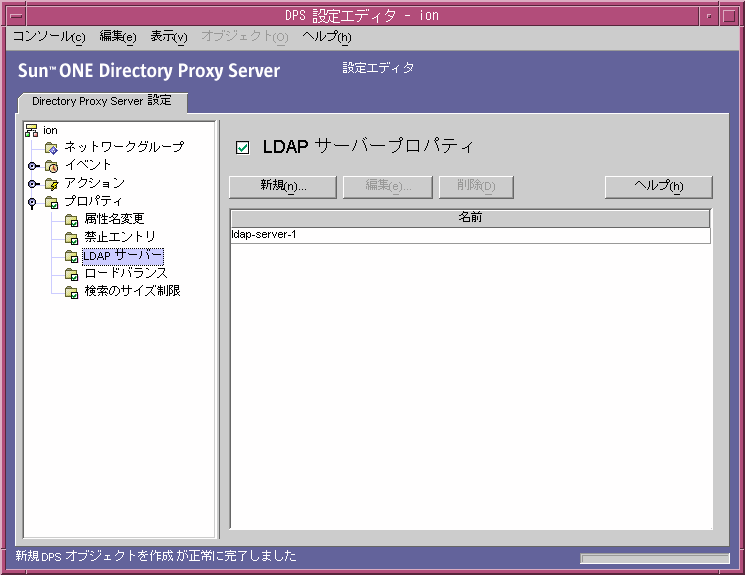Click the アクション lightning folder icon
The height and width of the screenshot is (575, 745).
point(51,184)
